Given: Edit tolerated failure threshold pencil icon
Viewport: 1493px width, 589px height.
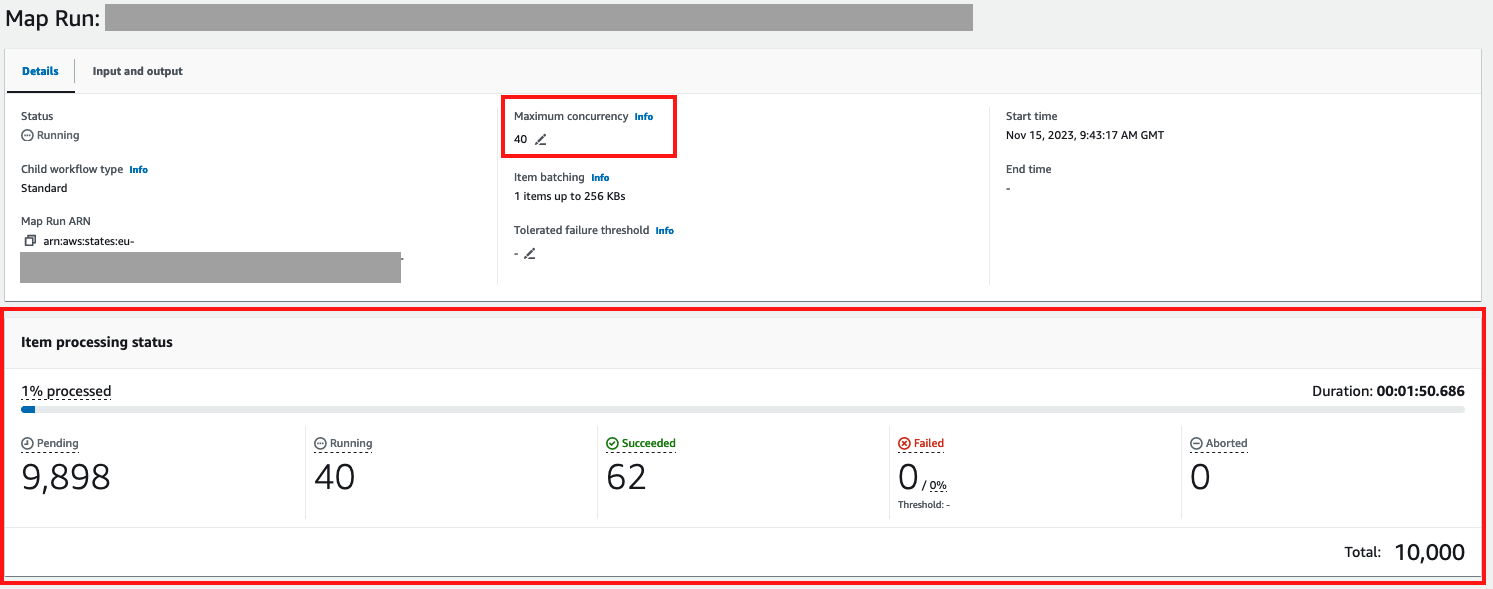Looking at the screenshot, I should point(530,254).
